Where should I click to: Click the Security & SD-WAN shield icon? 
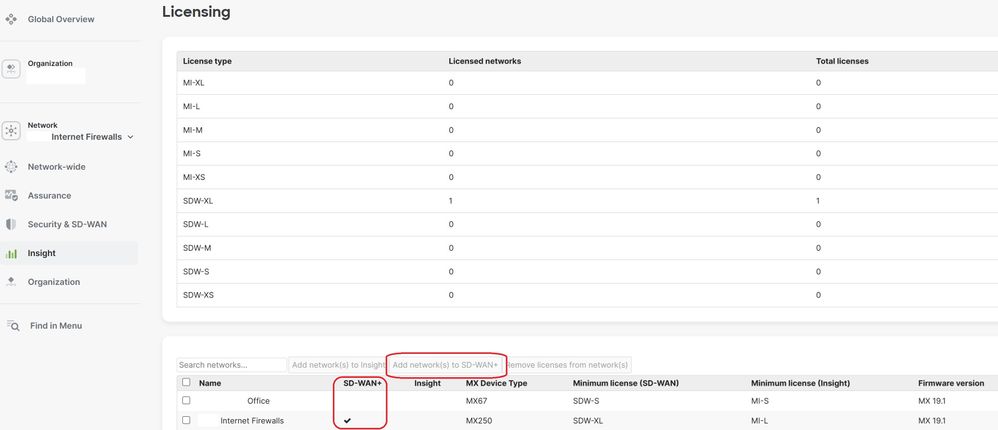(x=12, y=225)
